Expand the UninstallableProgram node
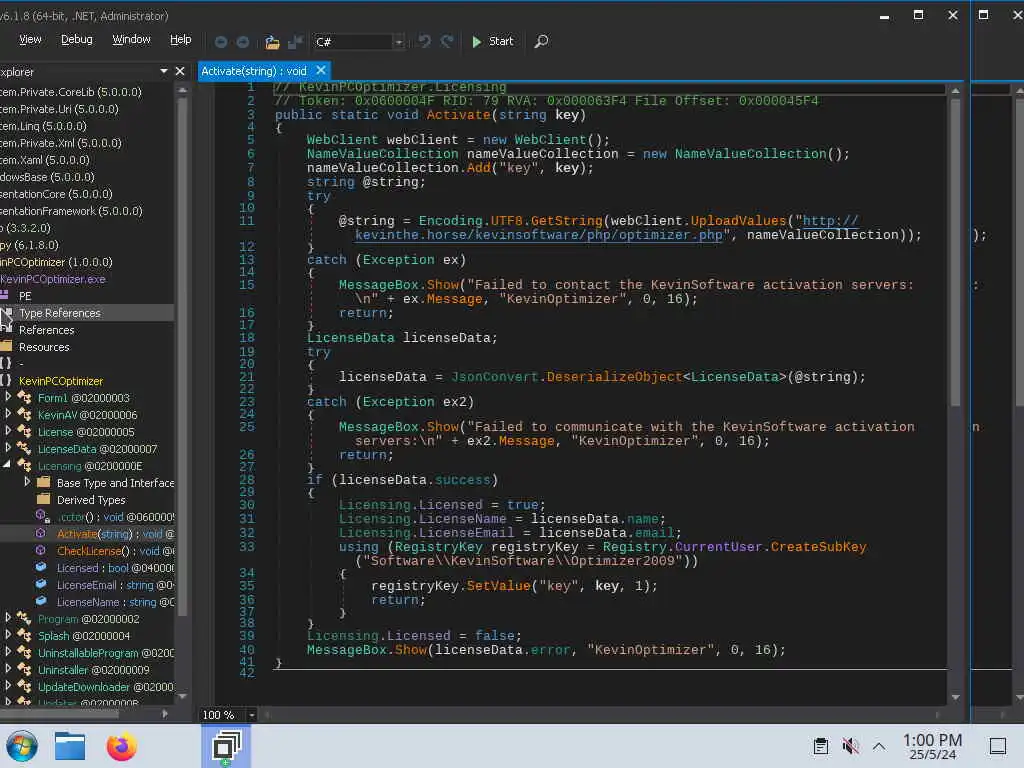Viewport: 1024px width, 768px height. [x=8, y=650]
